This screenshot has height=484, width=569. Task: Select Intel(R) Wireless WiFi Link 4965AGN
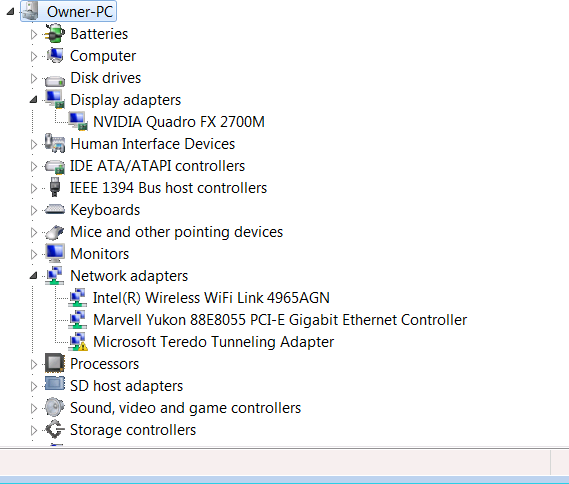tap(211, 298)
